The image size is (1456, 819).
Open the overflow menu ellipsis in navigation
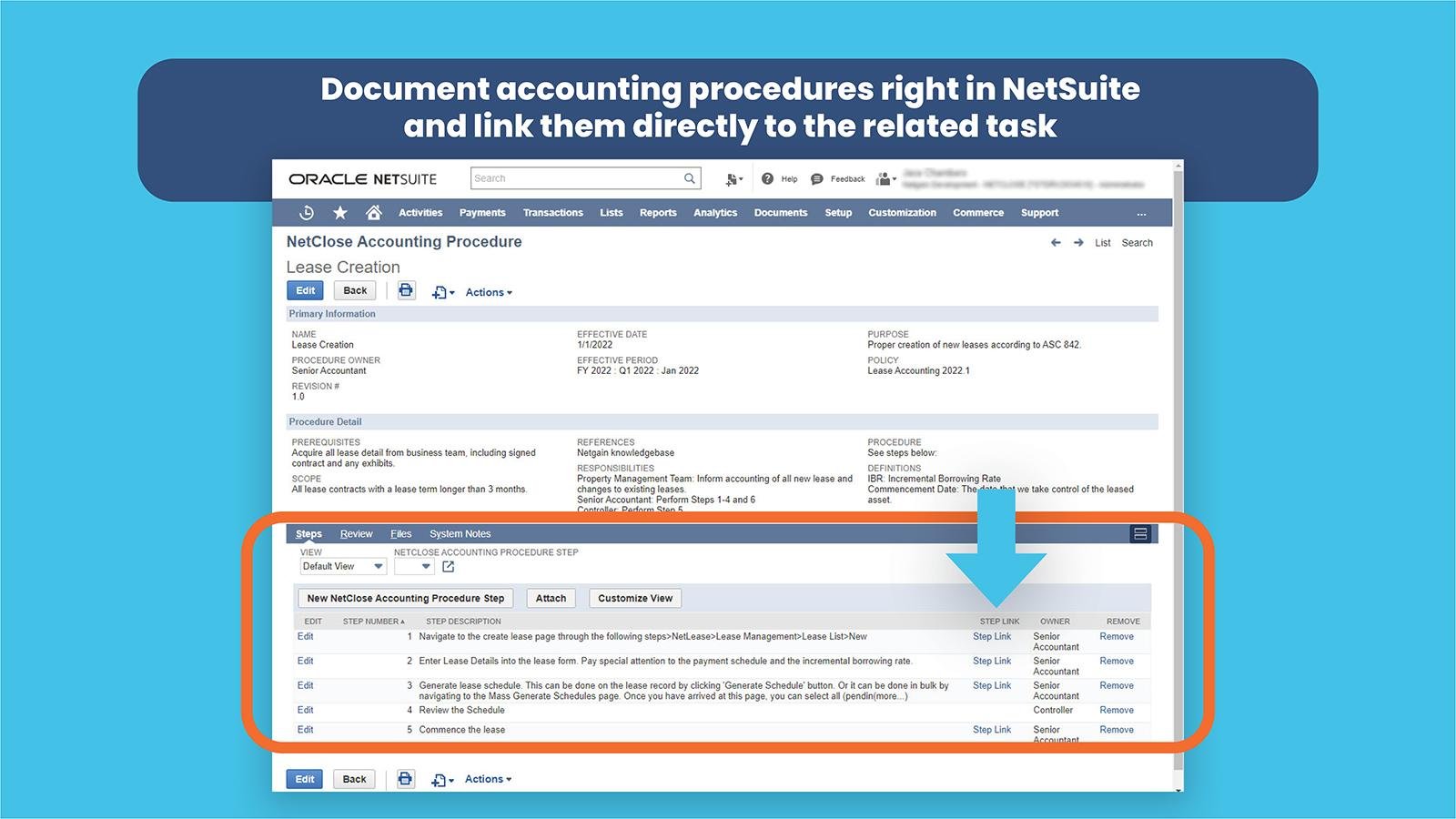[1141, 213]
